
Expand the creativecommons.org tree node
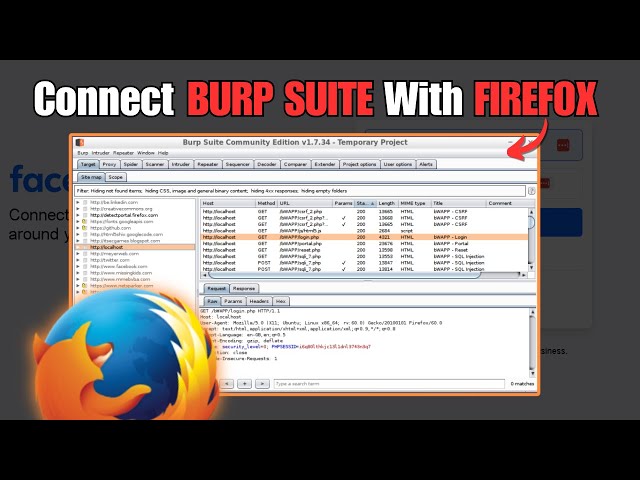(x=78, y=209)
